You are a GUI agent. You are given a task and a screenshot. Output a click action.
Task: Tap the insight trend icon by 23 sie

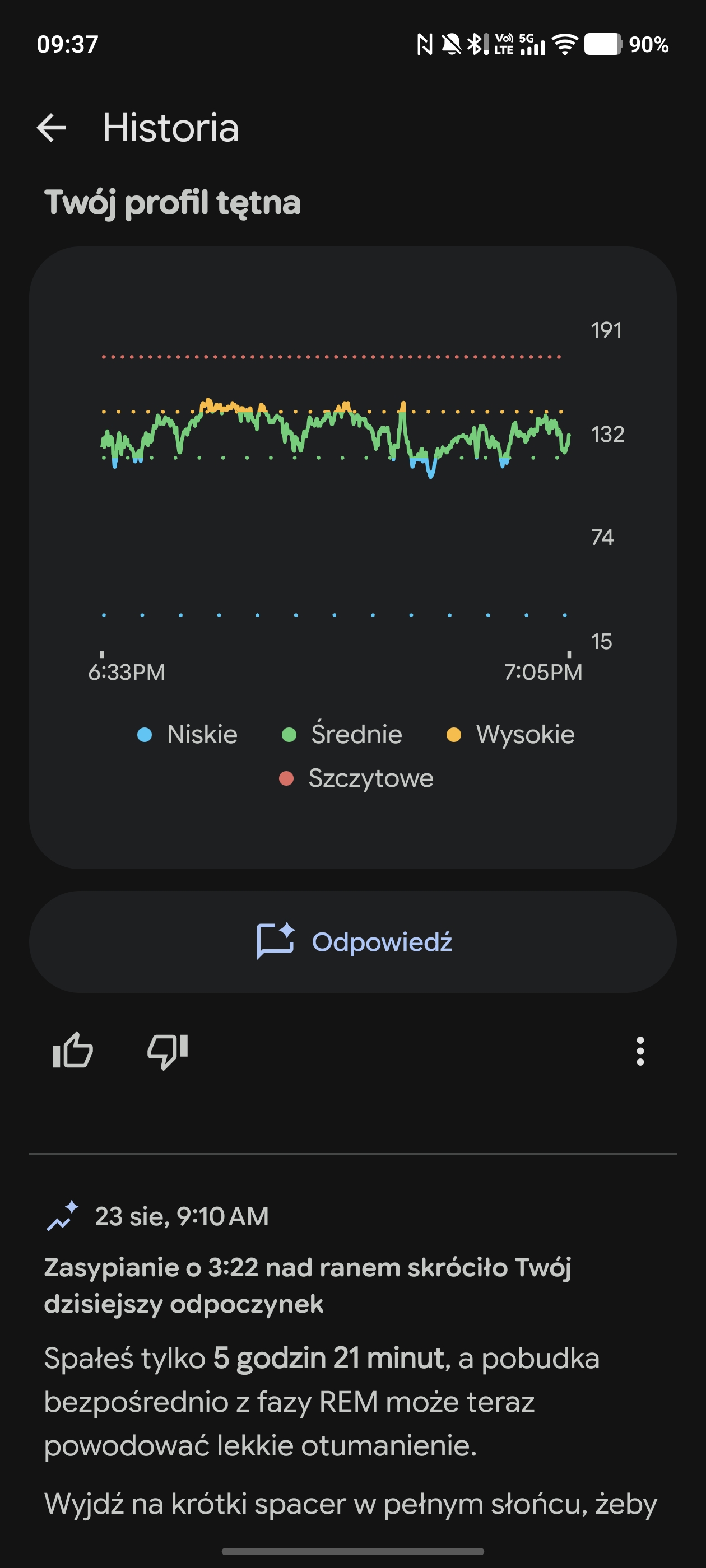point(63,1216)
